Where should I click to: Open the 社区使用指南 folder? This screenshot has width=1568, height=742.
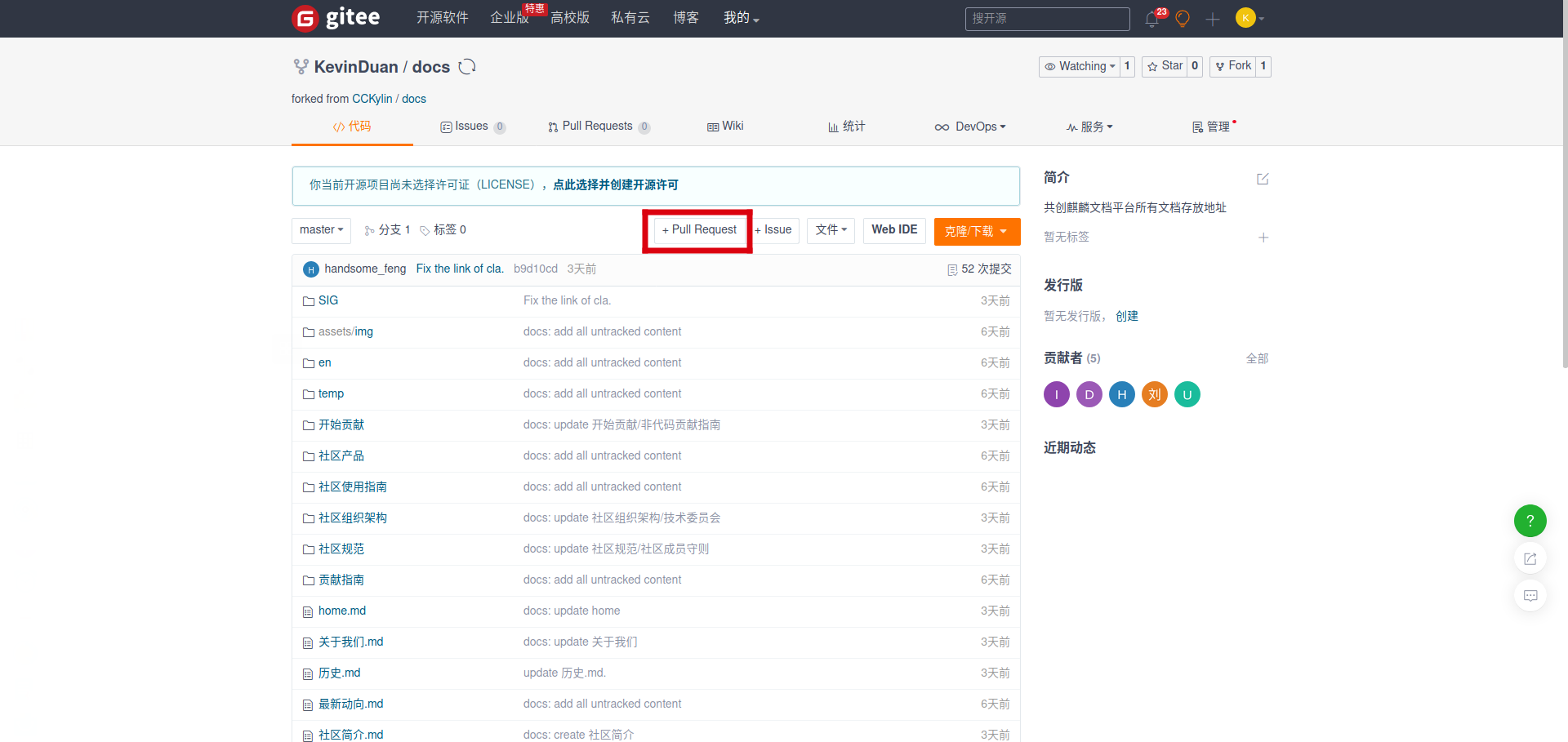point(353,487)
